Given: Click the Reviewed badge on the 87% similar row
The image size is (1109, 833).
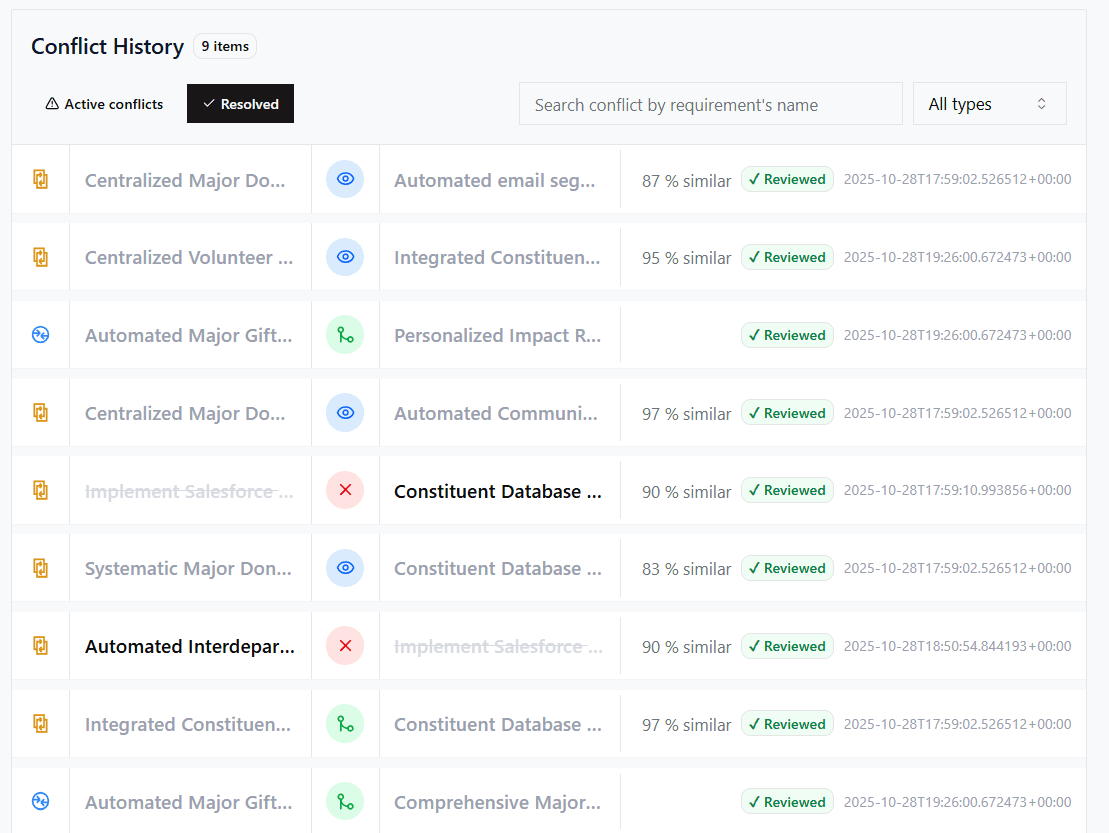Looking at the screenshot, I should [787, 179].
